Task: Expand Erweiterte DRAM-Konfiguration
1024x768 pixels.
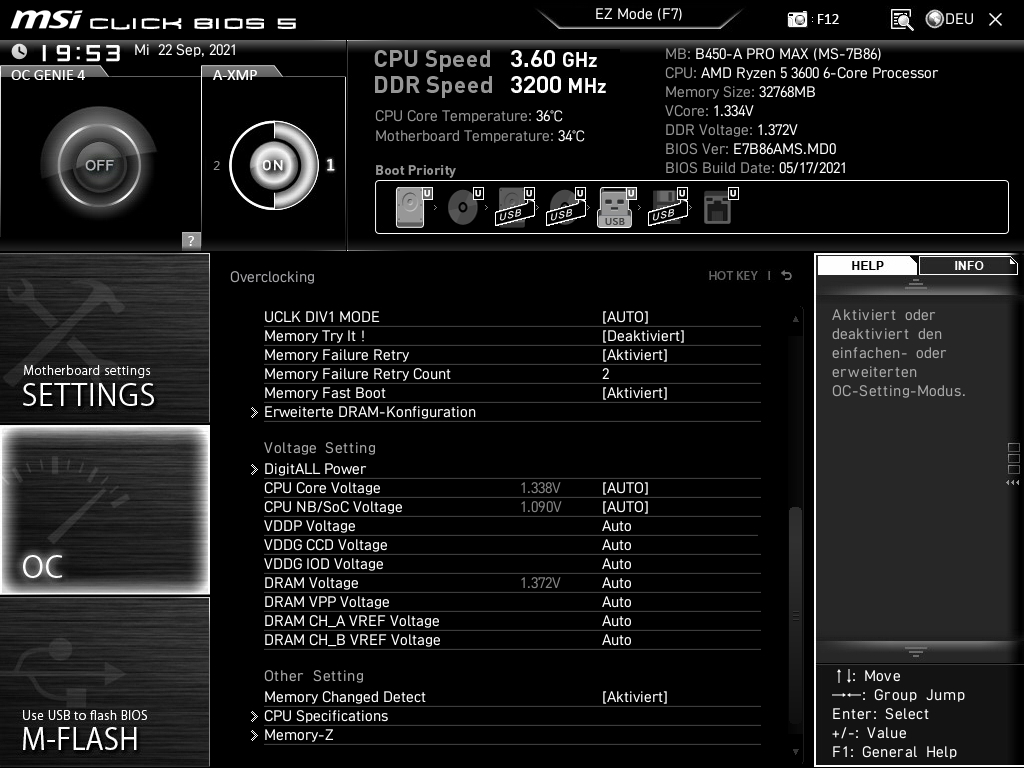Action: pyautogui.click(x=370, y=411)
